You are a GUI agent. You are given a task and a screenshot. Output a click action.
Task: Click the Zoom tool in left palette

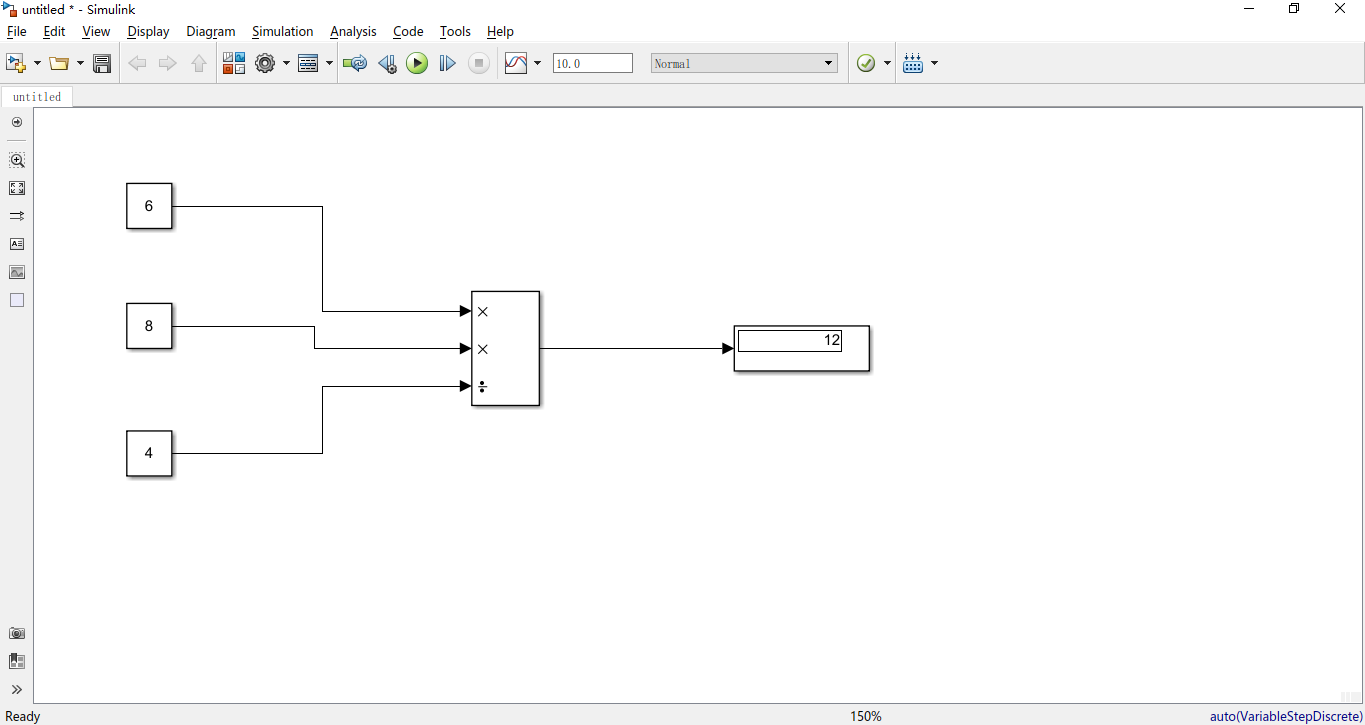coord(17,160)
